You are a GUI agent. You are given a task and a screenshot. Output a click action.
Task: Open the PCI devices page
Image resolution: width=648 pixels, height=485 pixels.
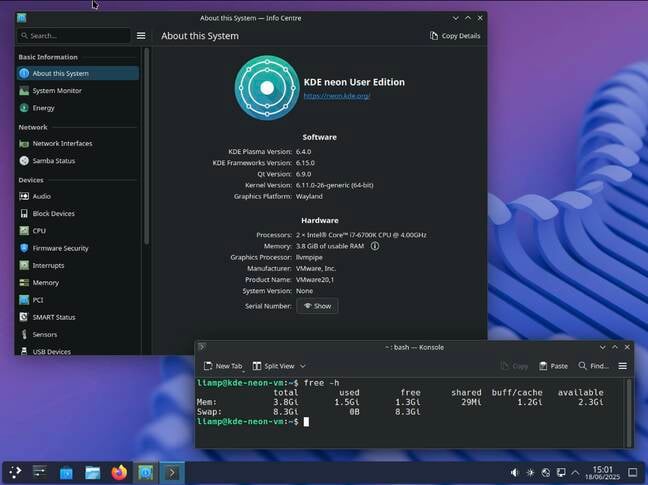78,300
